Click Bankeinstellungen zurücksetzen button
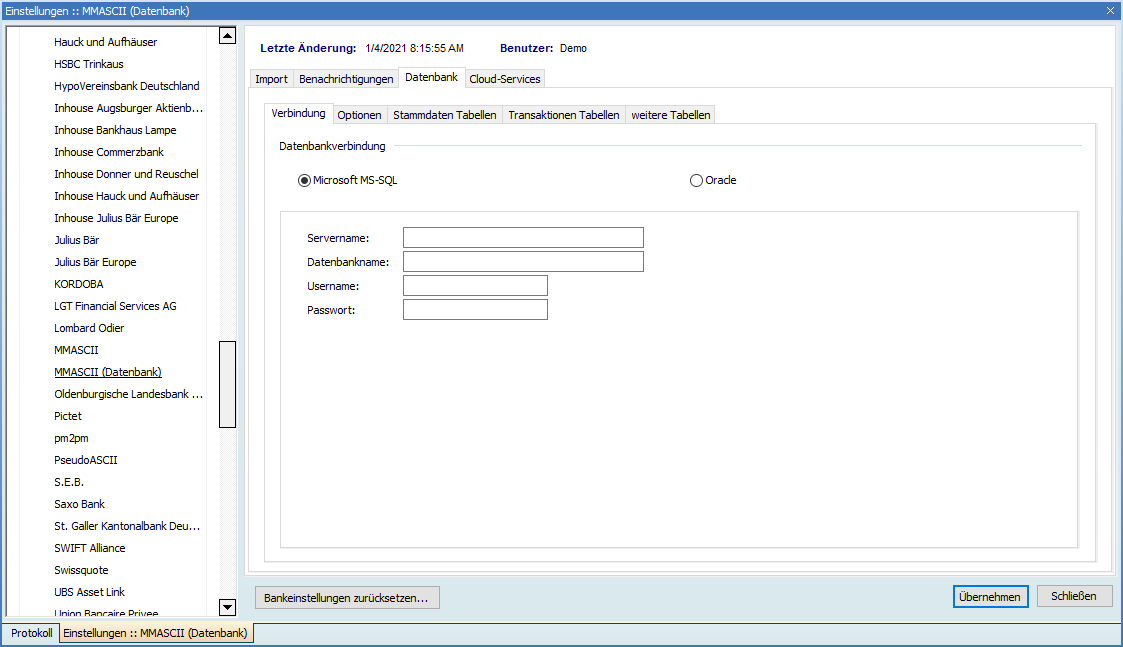Image resolution: width=1123 pixels, height=647 pixels. (x=346, y=598)
